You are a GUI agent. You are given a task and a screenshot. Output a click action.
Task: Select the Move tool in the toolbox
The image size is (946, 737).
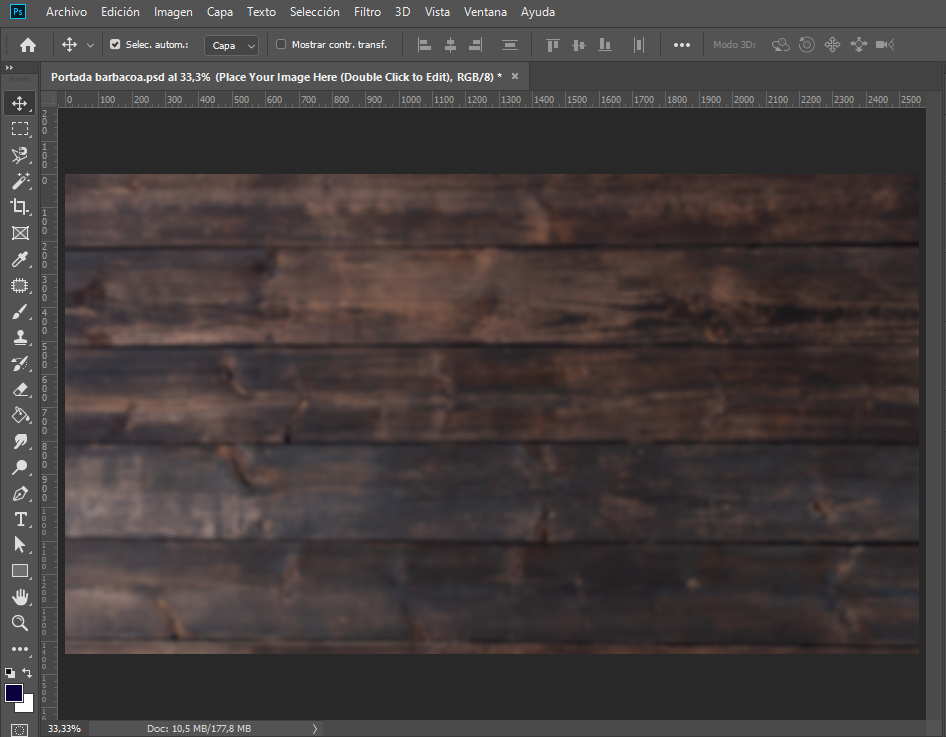[19, 103]
